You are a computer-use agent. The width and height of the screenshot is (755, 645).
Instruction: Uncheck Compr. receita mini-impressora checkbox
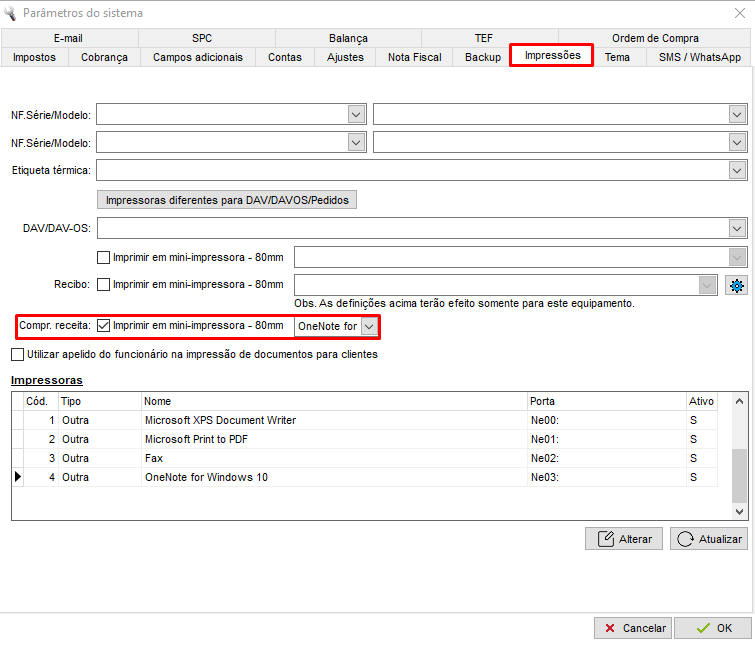103,326
